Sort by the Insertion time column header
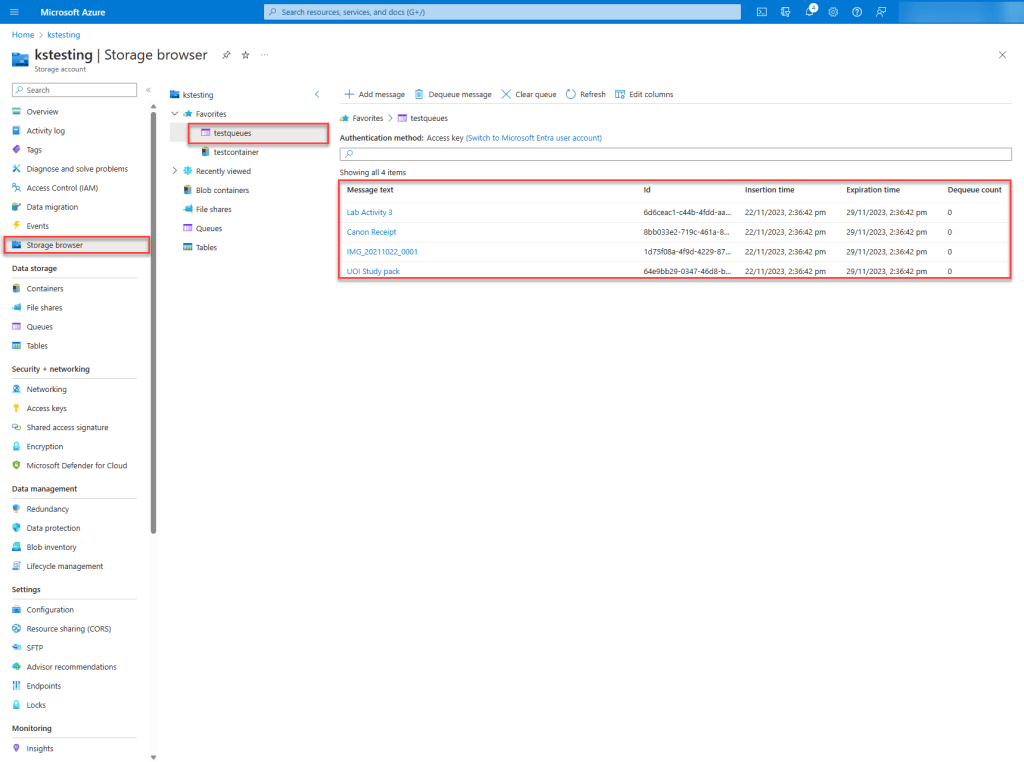The width and height of the screenshot is (1024, 762). coord(771,189)
